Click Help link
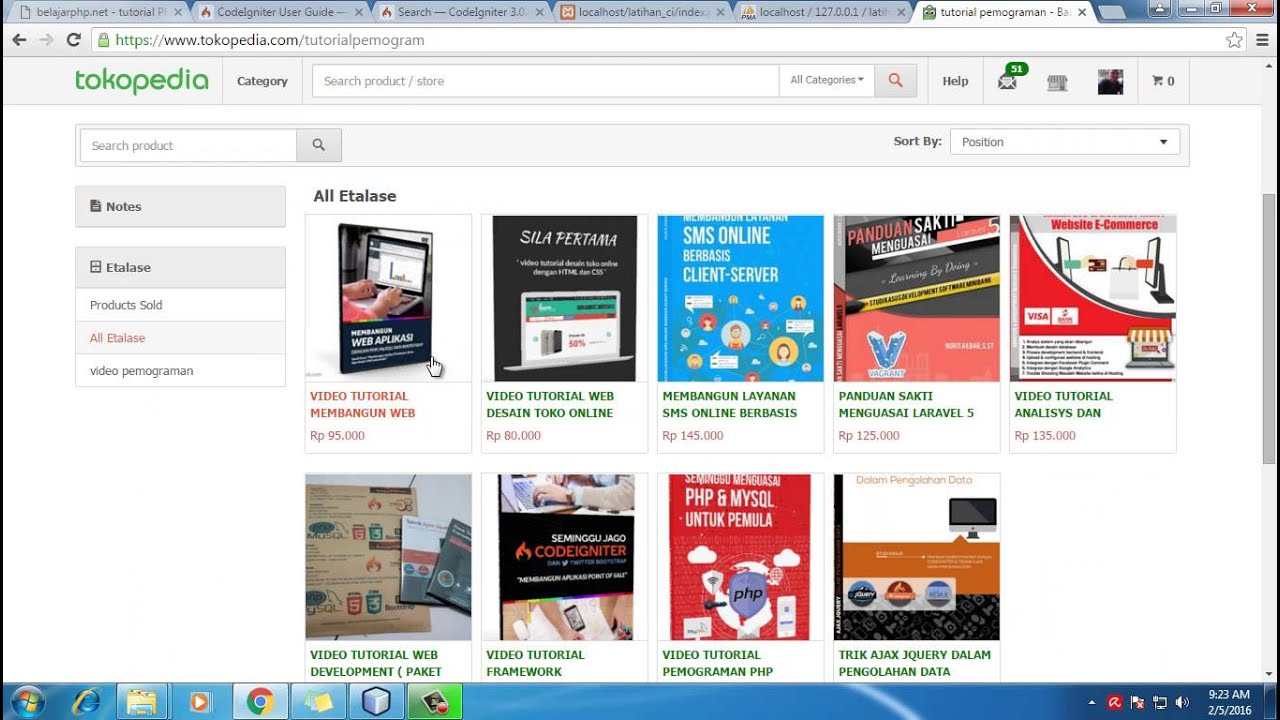Screen dimensions: 1280x720 click(x=955, y=81)
